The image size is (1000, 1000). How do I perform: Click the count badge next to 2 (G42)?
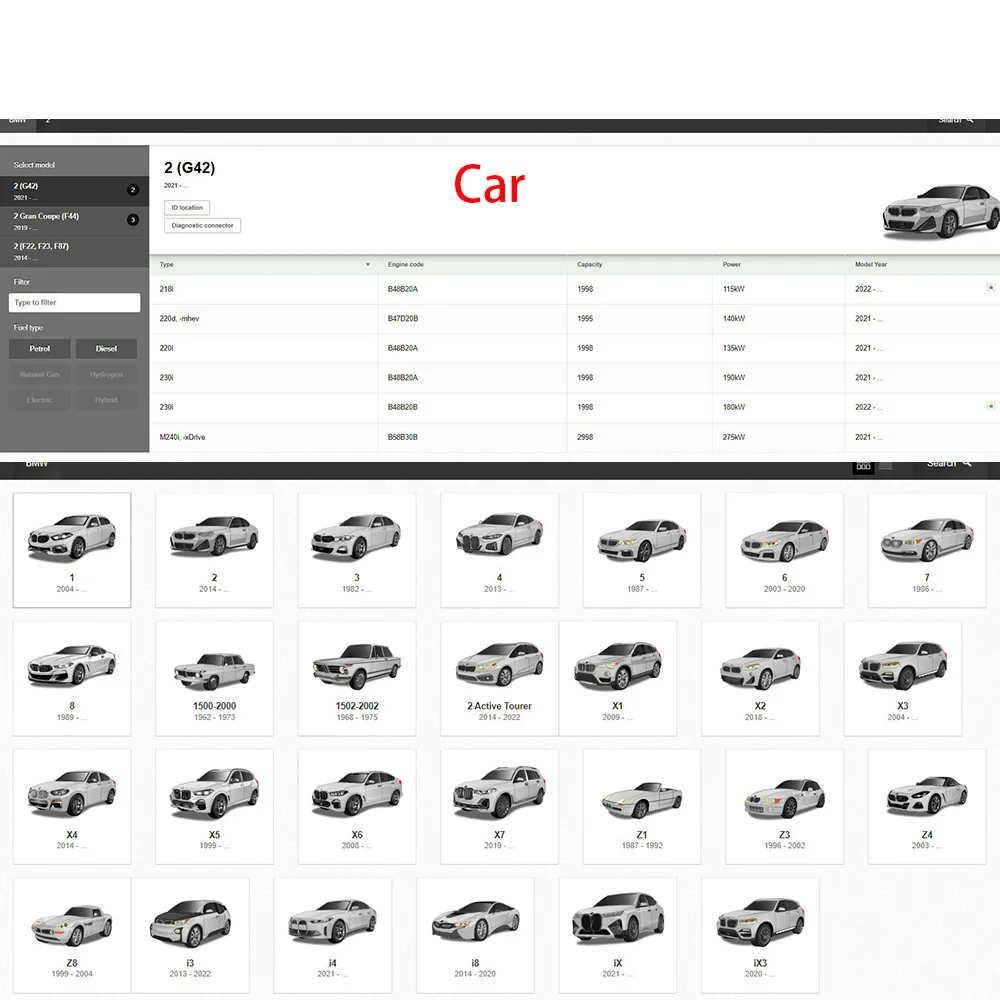(x=133, y=189)
